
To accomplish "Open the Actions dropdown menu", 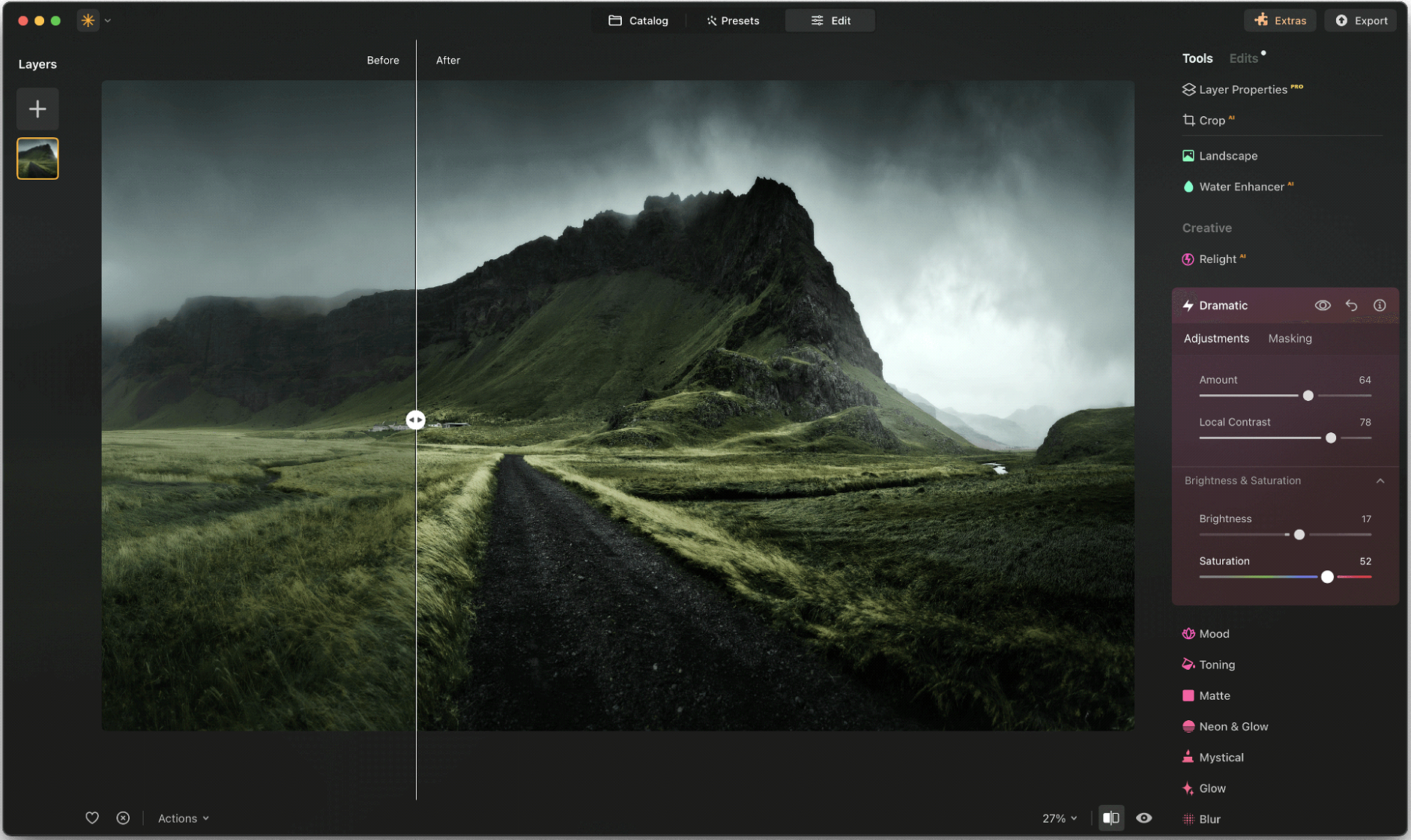I will 183,818.
